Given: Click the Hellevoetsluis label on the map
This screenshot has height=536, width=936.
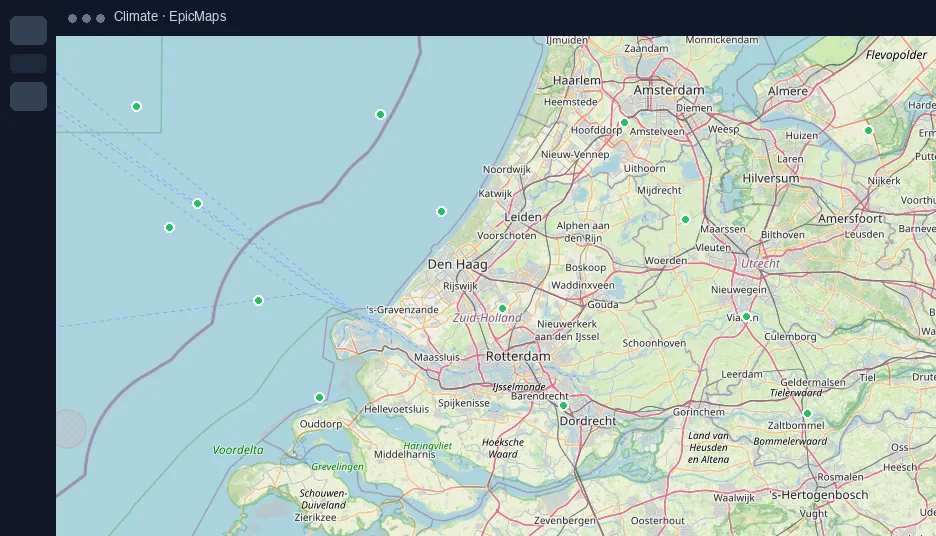Looking at the screenshot, I should (x=396, y=409).
